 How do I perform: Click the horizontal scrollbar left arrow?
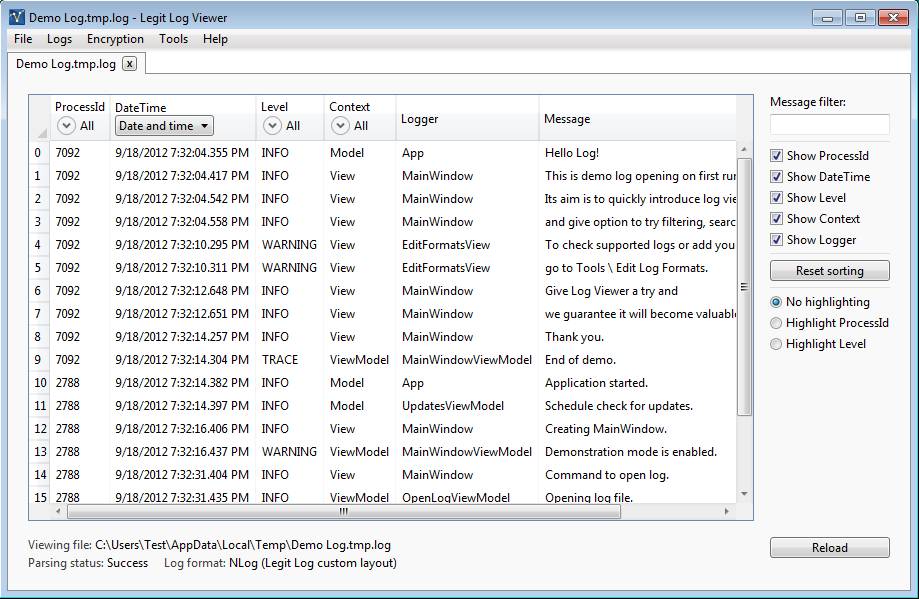(58, 511)
